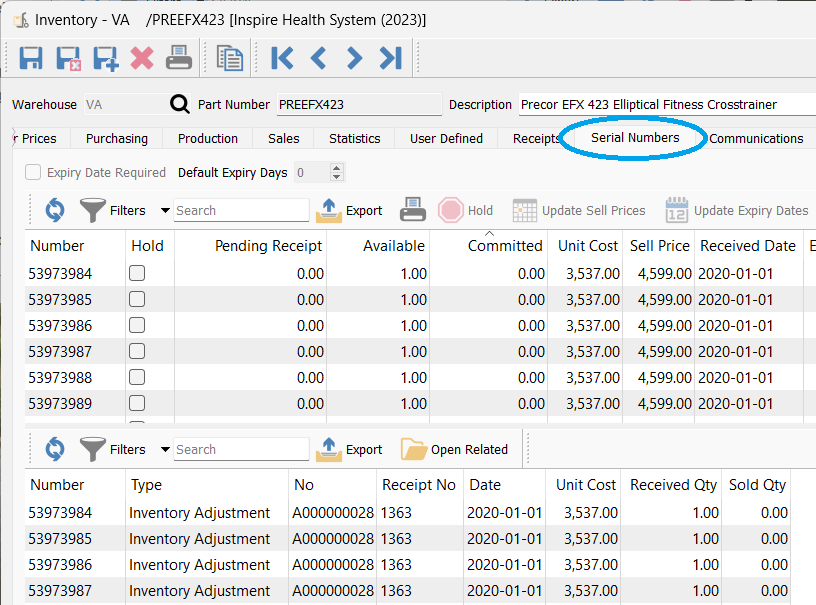Open the upper Filters dropdown arrow
Image resolution: width=816 pixels, height=605 pixels.
click(165, 211)
